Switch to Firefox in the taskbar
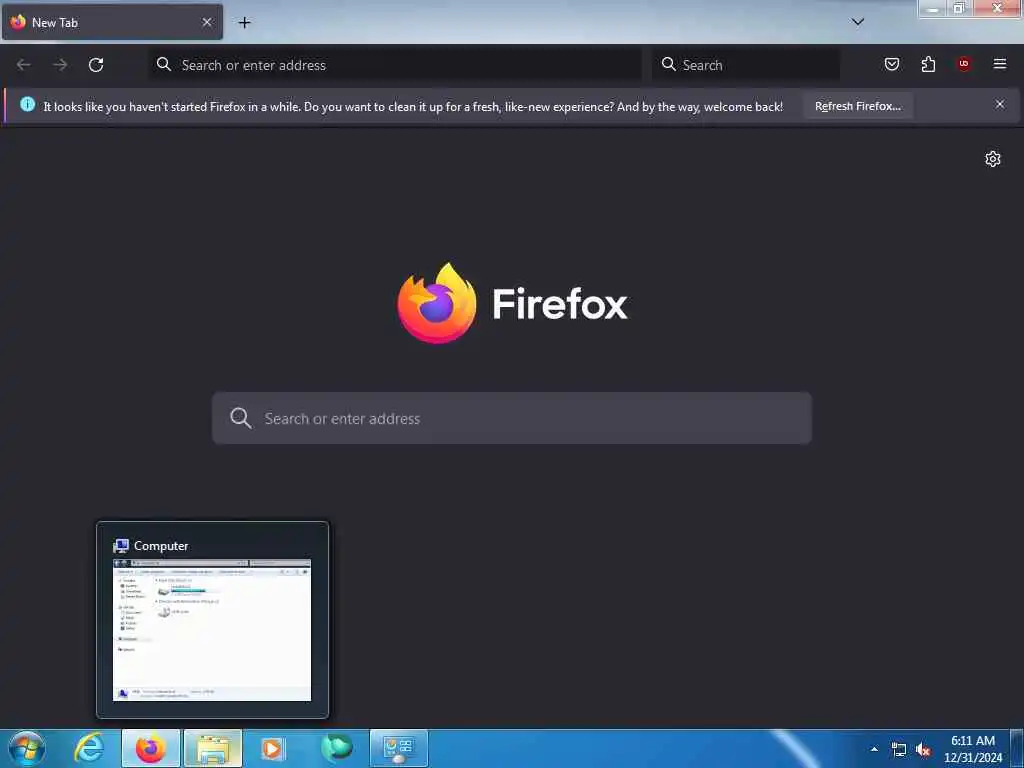The width and height of the screenshot is (1024, 768). pos(151,748)
